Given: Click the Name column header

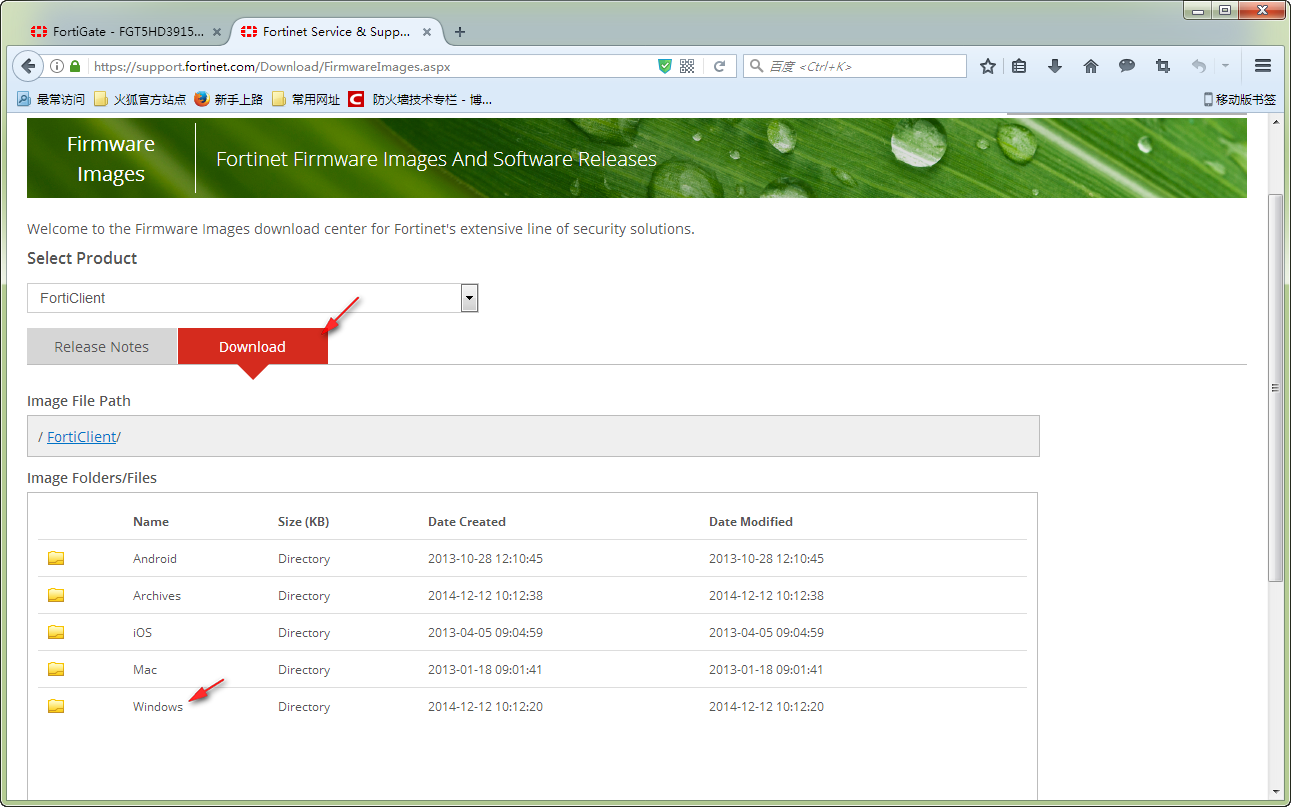Looking at the screenshot, I should [151, 522].
